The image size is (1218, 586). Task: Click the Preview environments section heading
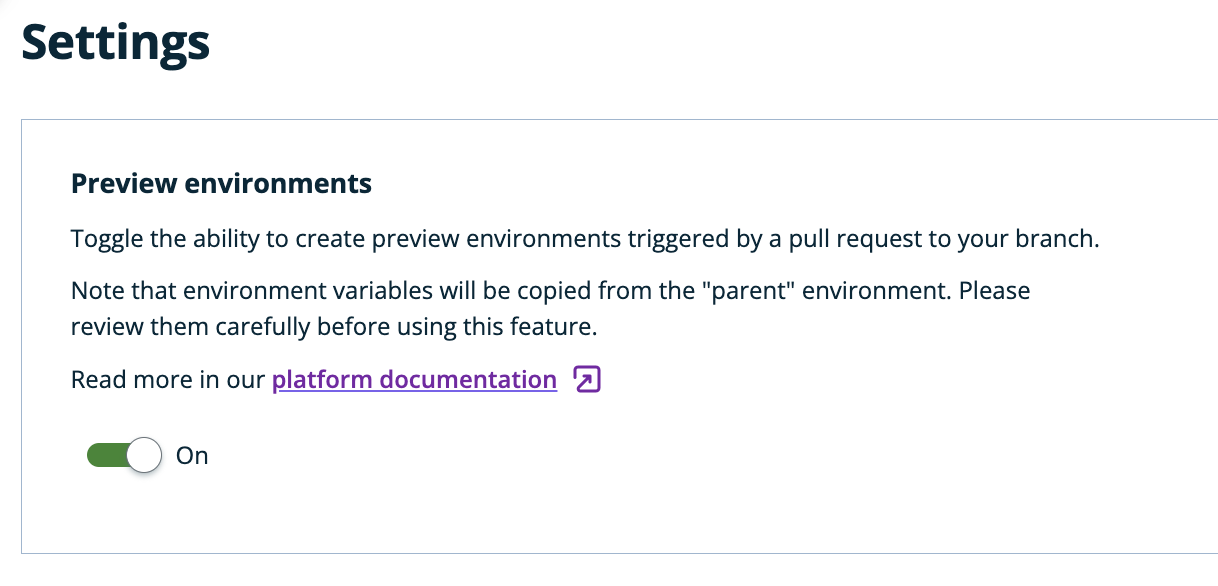[221, 184]
